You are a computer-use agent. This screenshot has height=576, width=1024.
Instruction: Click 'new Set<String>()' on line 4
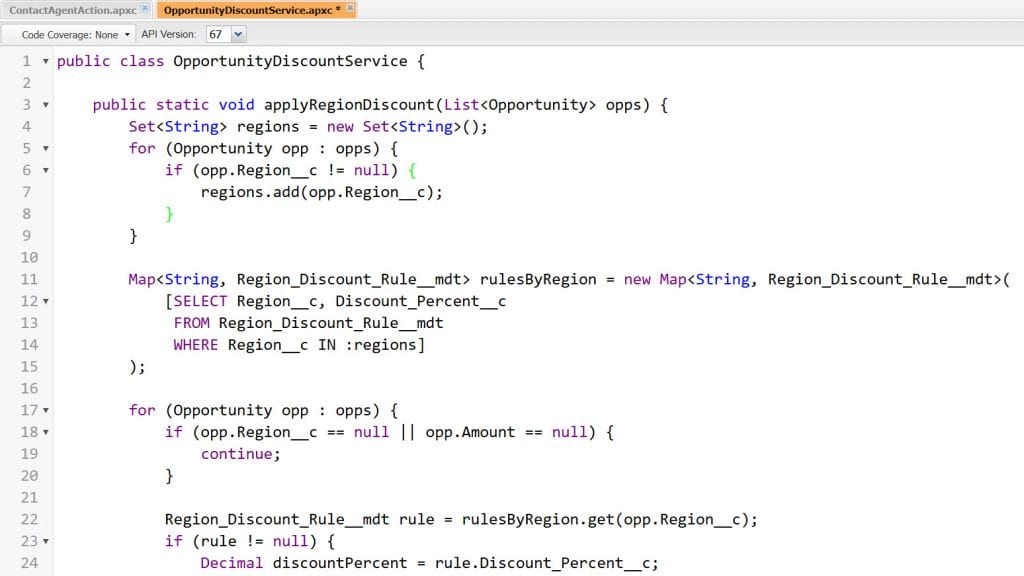(x=402, y=127)
